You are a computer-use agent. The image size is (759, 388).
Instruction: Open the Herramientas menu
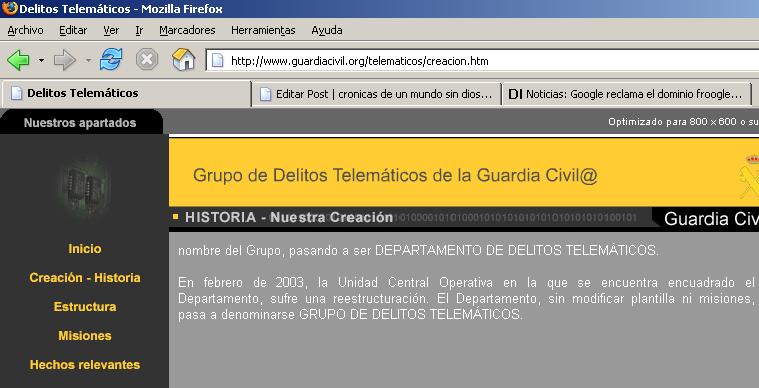pos(263,30)
